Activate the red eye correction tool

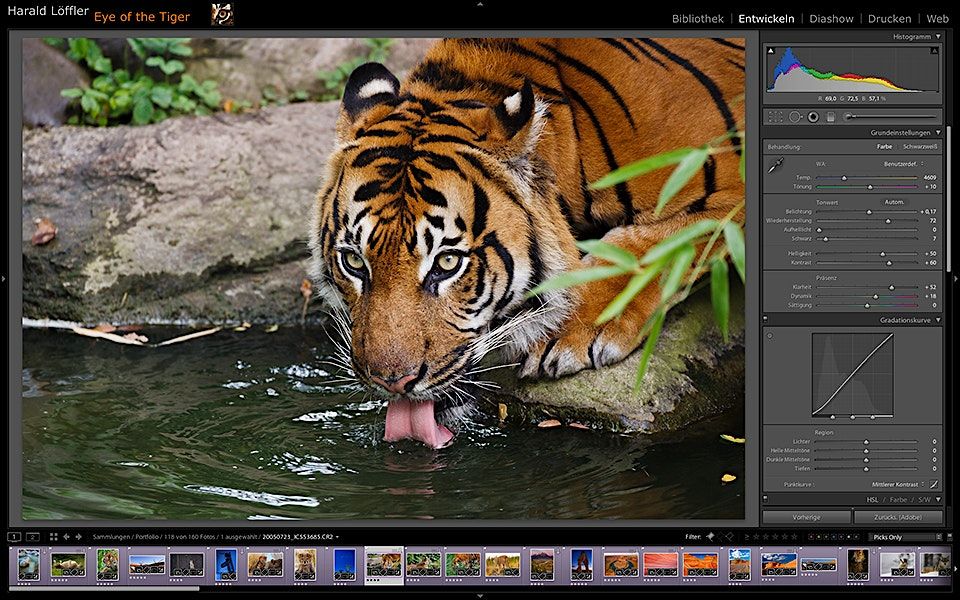[x=813, y=116]
